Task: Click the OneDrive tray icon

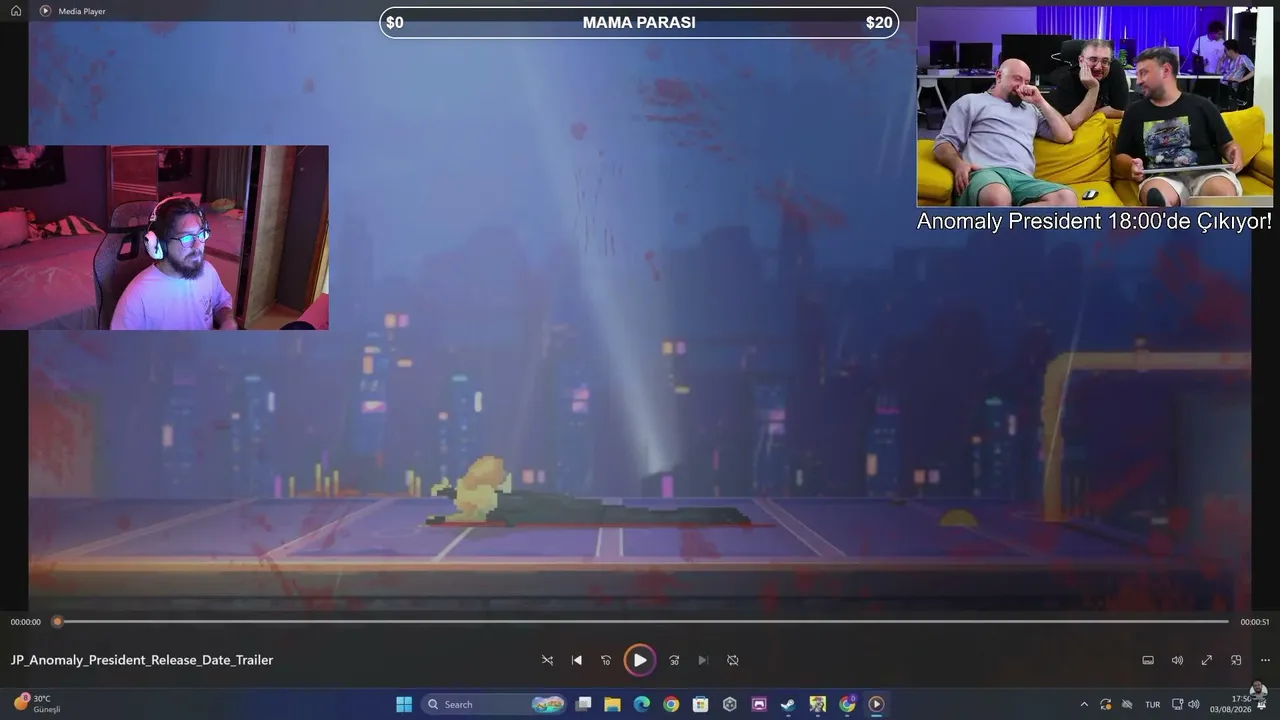Action: point(1128,704)
